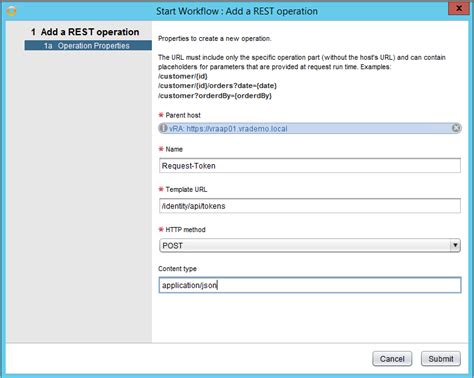The image size is (474, 378).
Task: Click the dialog title Start Workflow text
Action: [237, 11]
